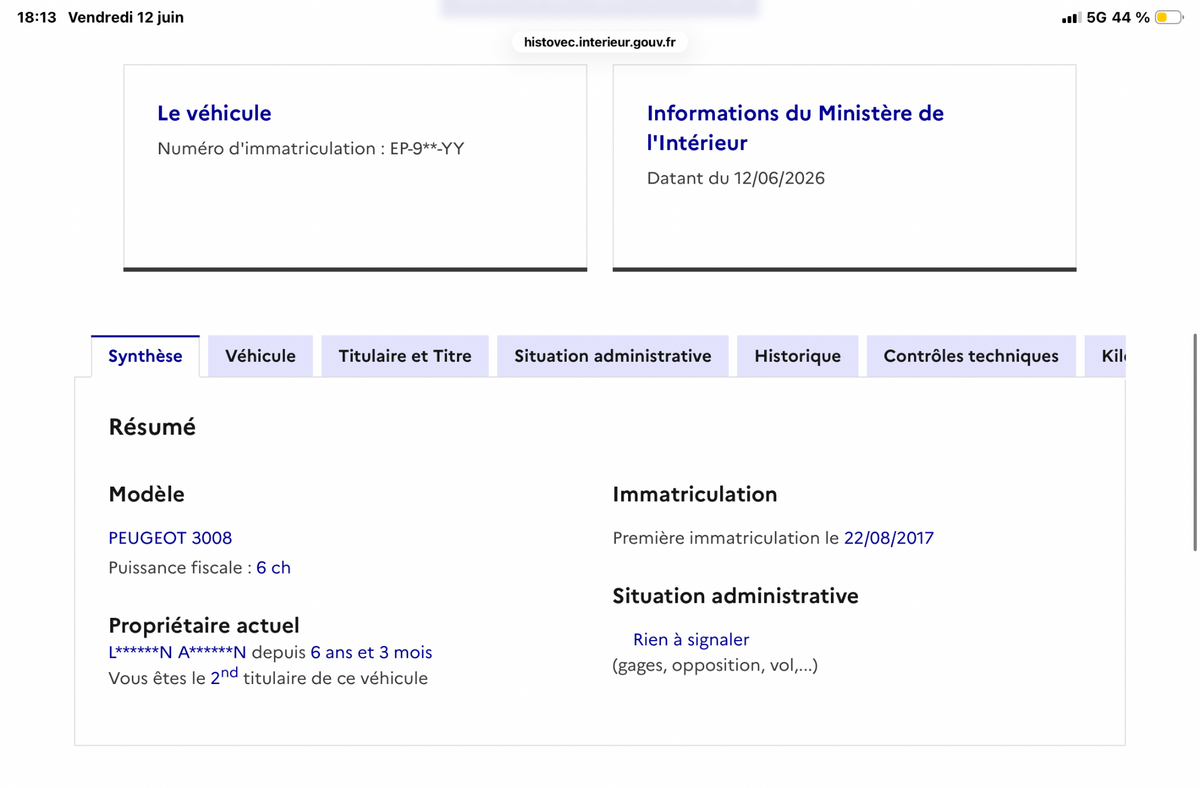1200x788 pixels.
Task: Switch to the Historique tab
Action: click(x=797, y=356)
